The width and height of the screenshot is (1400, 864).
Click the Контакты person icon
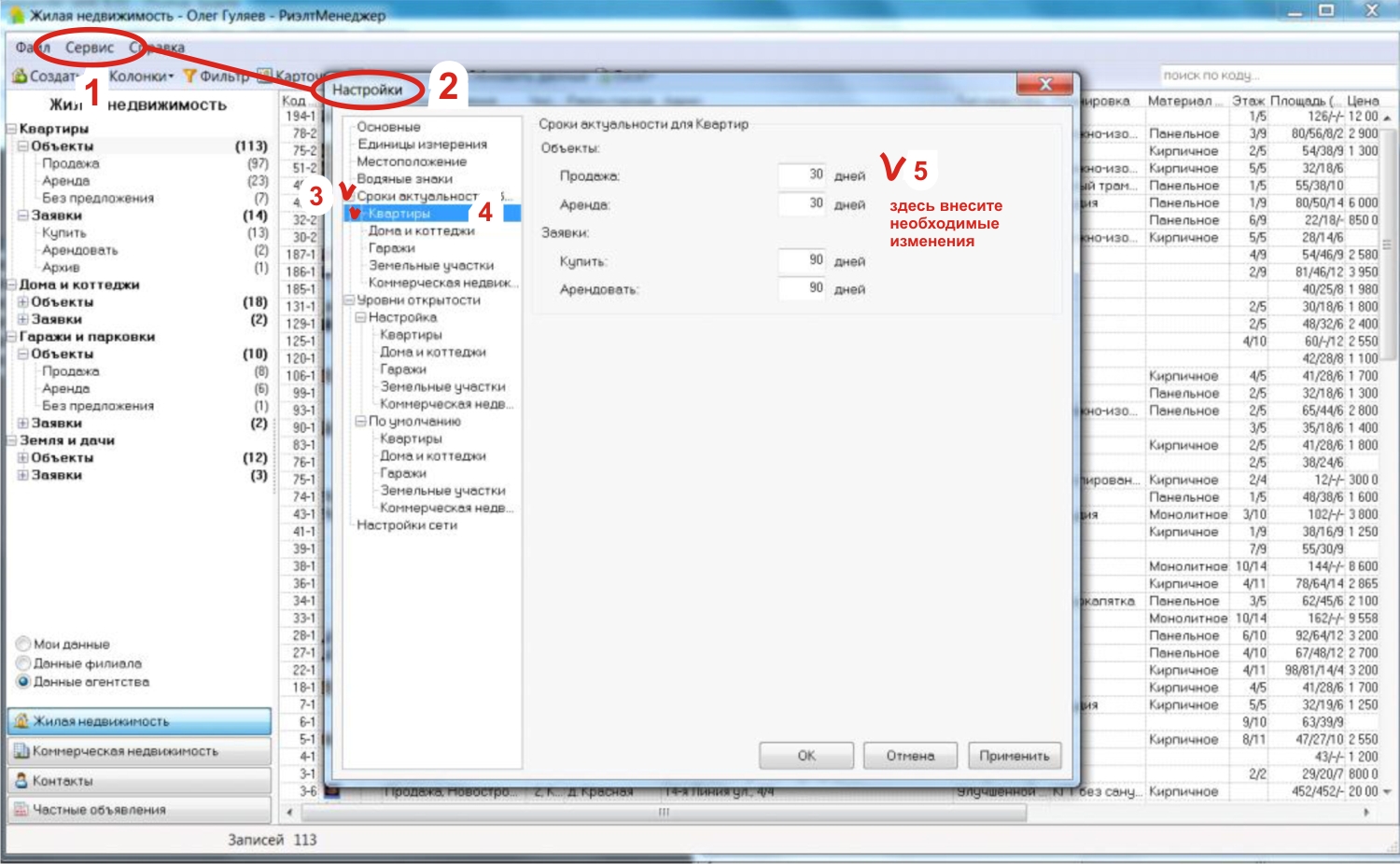tap(21, 781)
